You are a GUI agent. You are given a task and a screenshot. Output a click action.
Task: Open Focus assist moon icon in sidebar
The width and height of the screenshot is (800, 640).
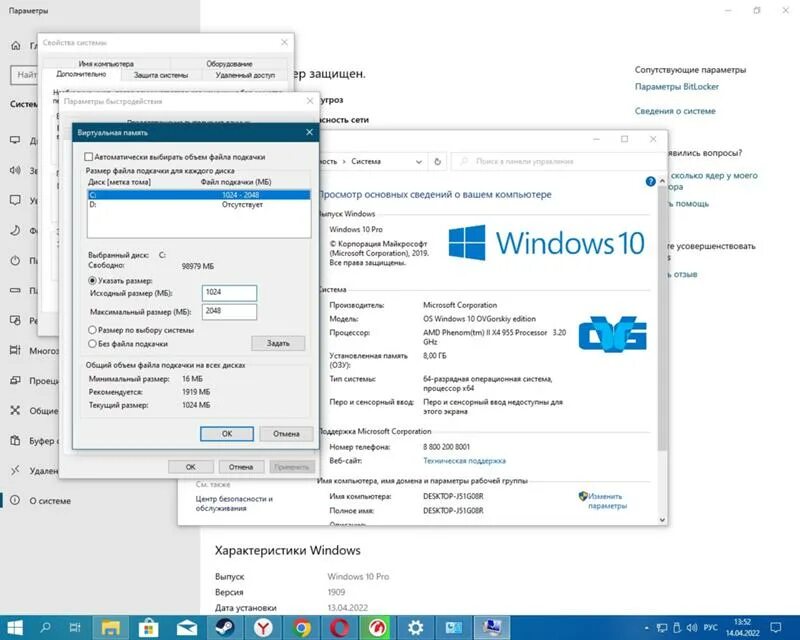pyautogui.click(x=15, y=230)
